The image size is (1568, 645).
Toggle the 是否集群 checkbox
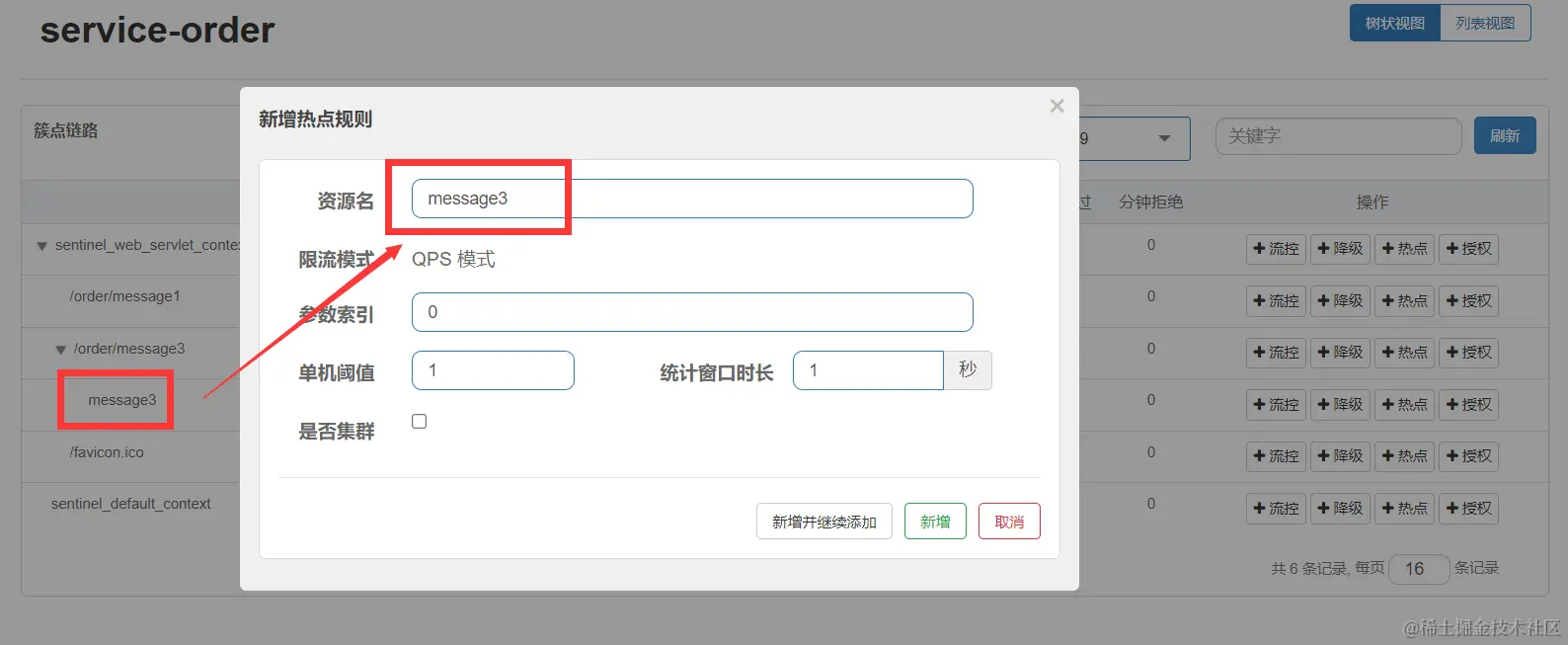point(420,422)
